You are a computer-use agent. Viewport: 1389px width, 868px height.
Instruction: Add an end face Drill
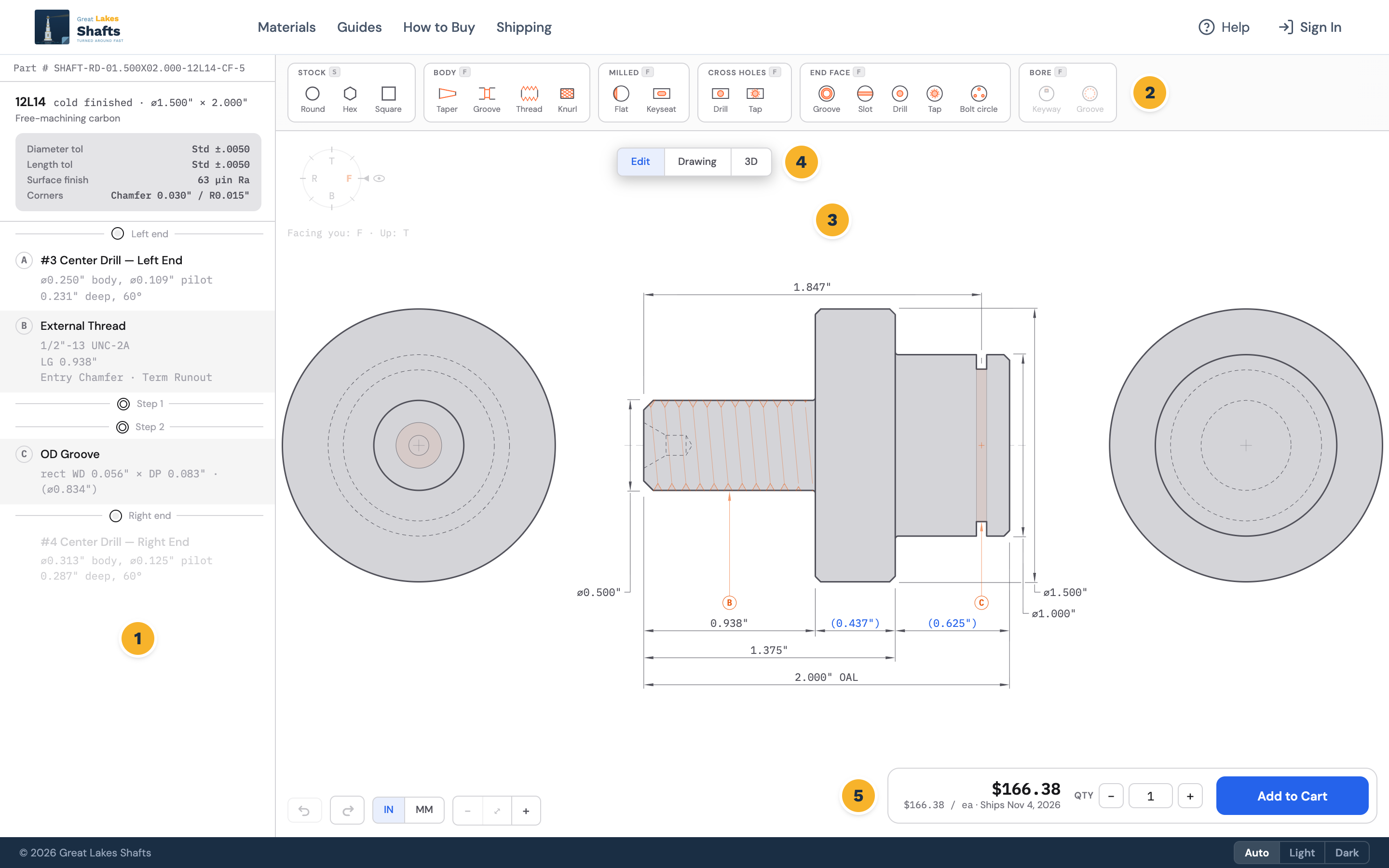[x=899, y=99]
